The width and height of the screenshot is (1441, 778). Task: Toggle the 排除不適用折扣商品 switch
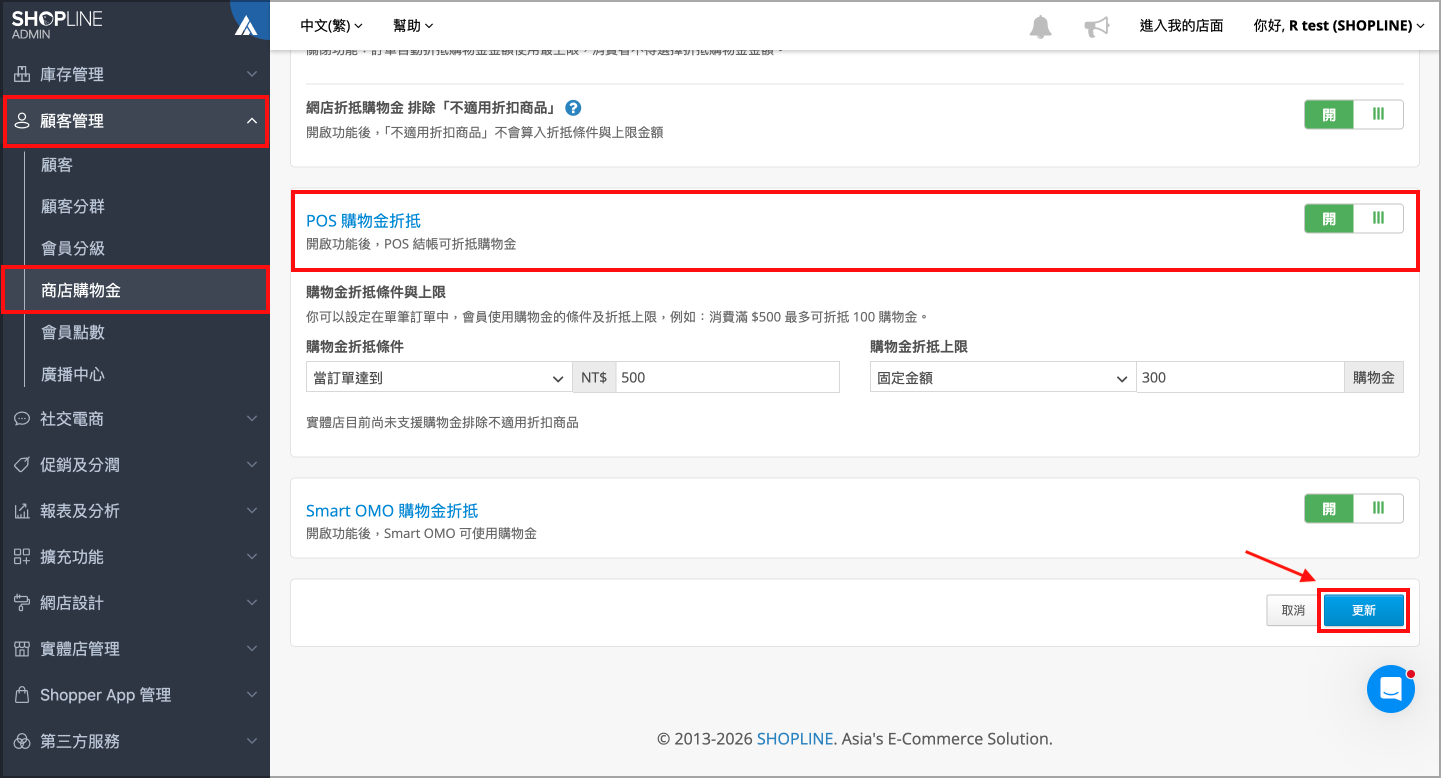pos(1353,115)
